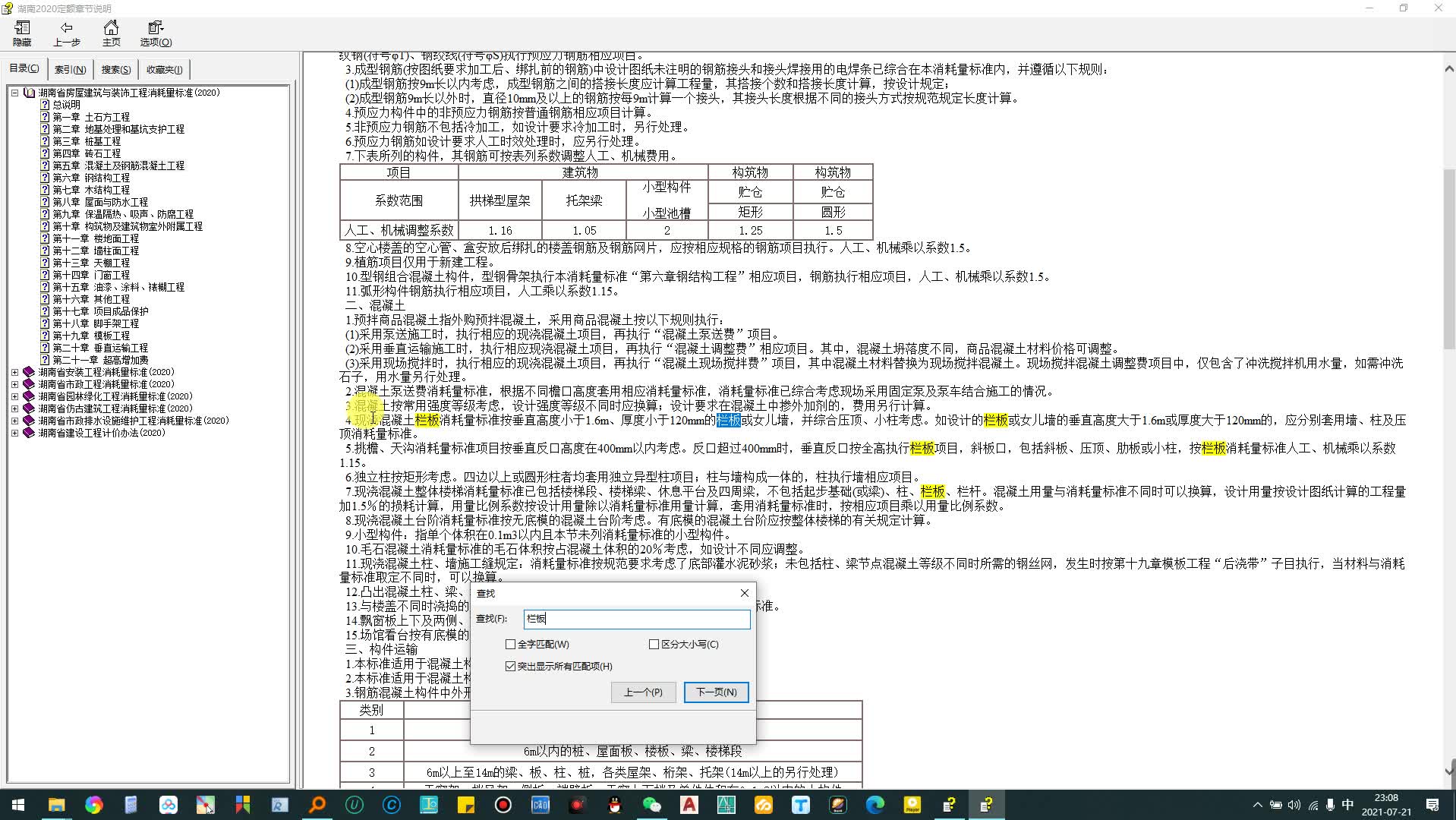Collapse 湖南省房屋建筑与装饰工程消耗量标准(2020) node
Screen dimensions: 1456x820
click(x=14, y=92)
